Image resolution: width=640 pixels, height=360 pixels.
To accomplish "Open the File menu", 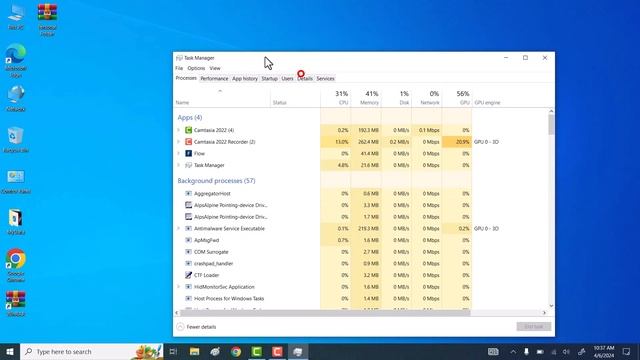I will tap(179, 68).
